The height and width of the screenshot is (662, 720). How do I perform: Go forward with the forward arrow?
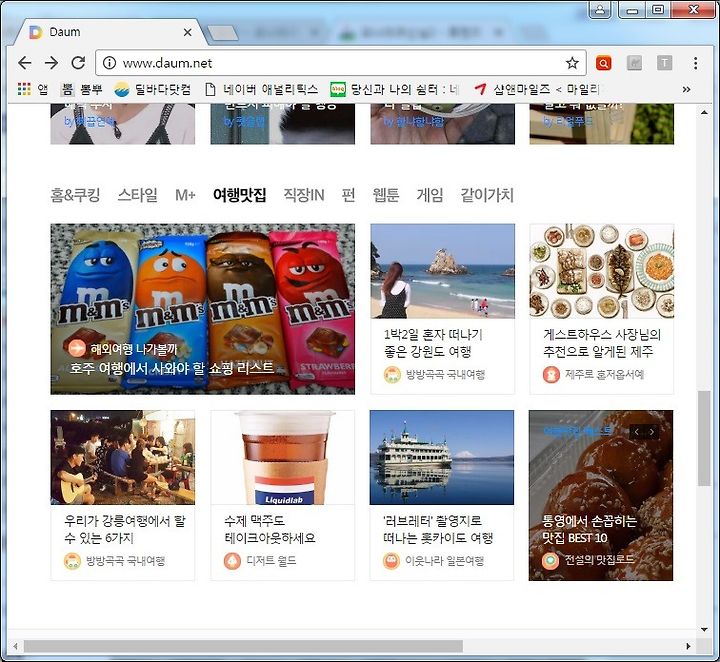[51, 63]
